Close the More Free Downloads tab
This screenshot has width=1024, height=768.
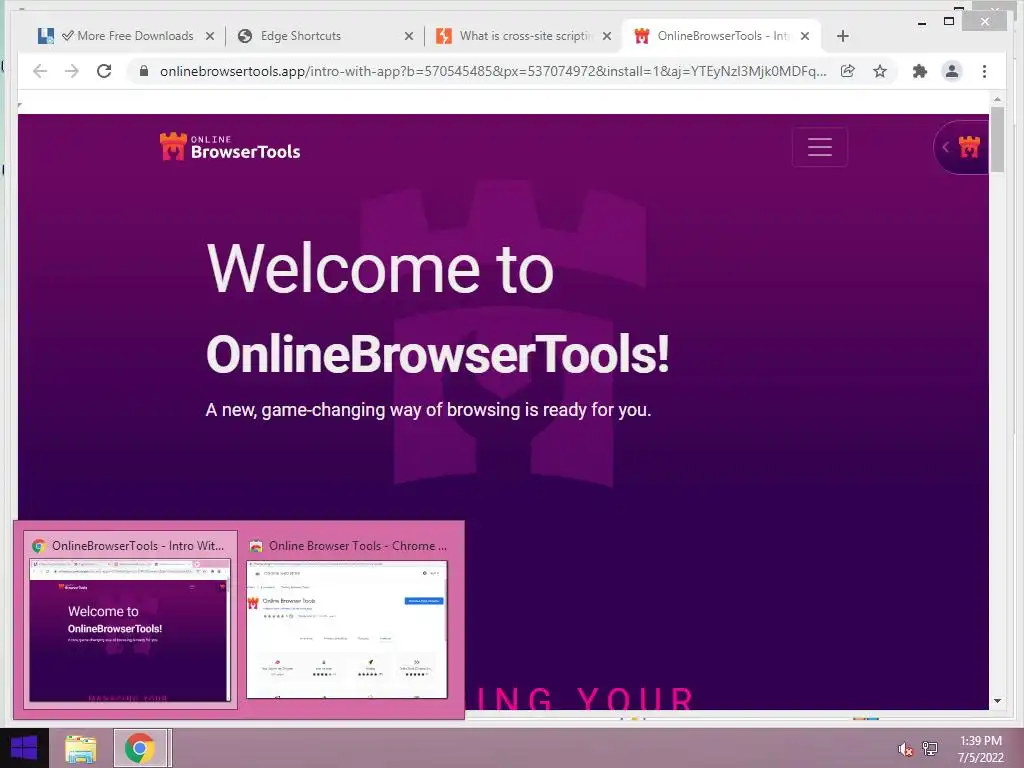click(x=210, y=36)
